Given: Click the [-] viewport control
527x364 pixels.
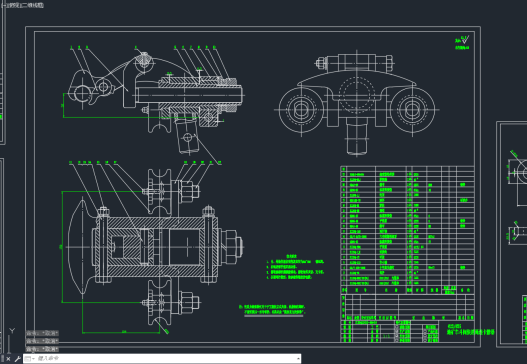Looking at the screenshot, I should tap(3, 5).
